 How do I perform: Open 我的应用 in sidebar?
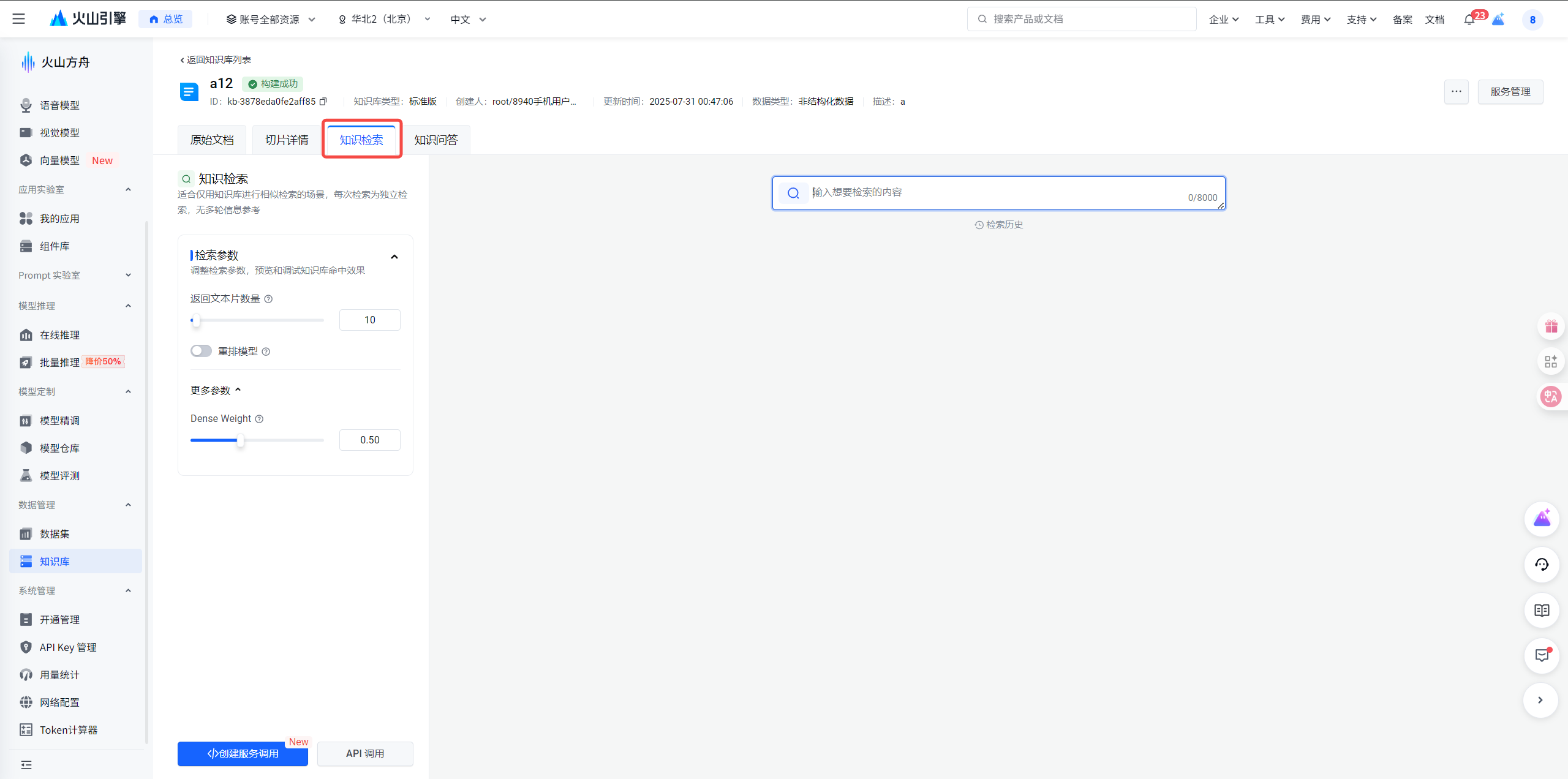click(x=59, y=219)
